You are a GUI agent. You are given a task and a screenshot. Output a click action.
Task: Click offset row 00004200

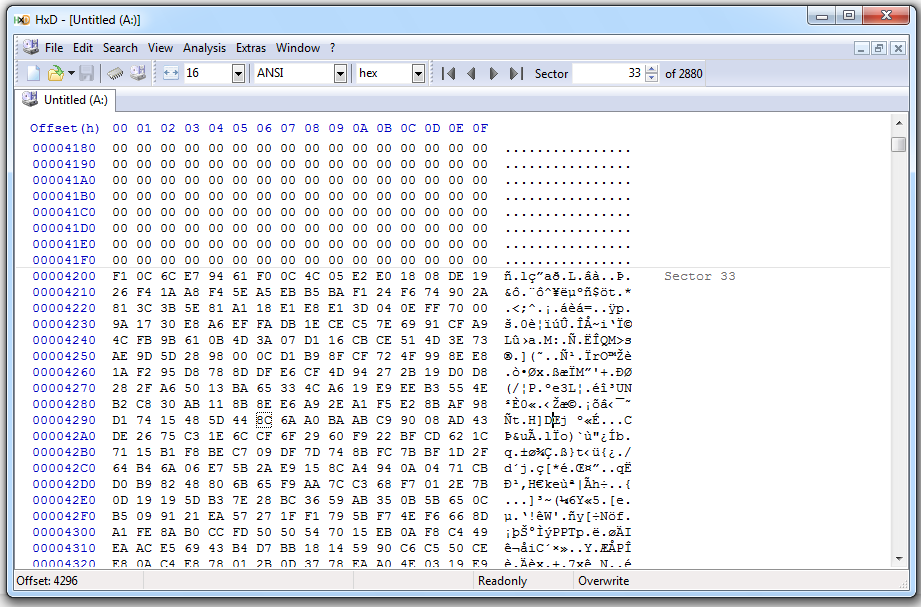pos(64,276)
